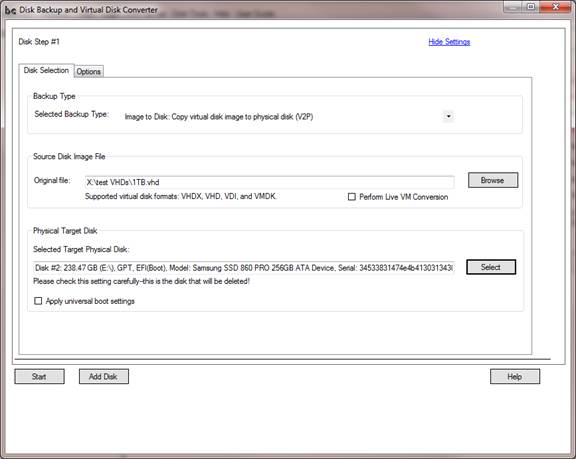Enable Perform Live VM Conversion checkbox
Image resolution: width=576 pixels, height=459 pixels.
tap(352, 197)
